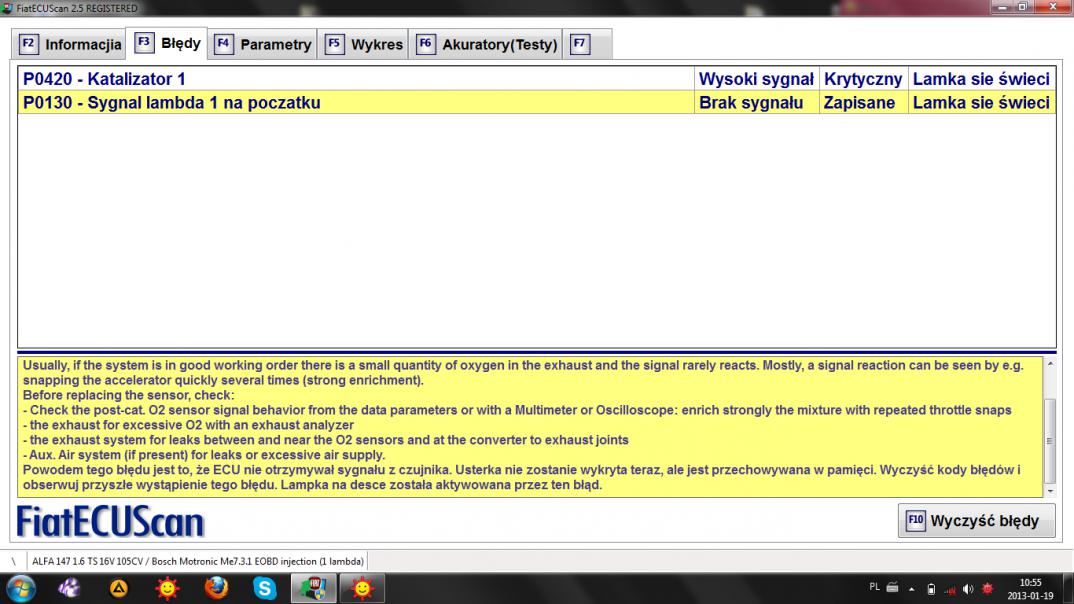Screen dimensions: 1074x604
Task: Click the FiatECUScan title bar app icon
Action: click(8, 8)
